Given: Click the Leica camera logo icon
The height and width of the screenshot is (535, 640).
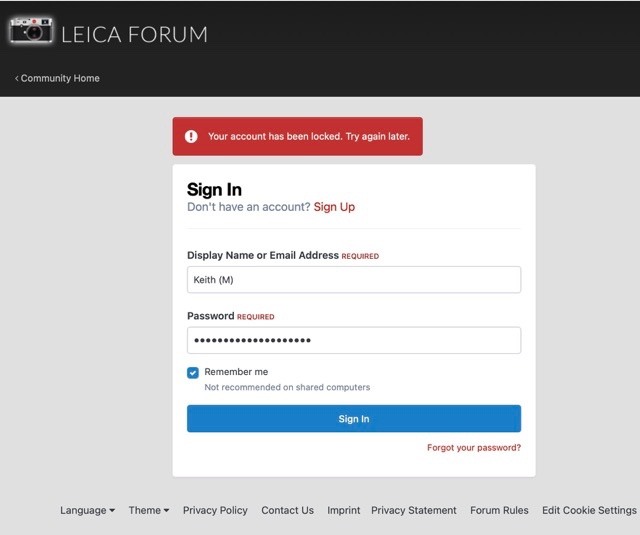Looking at the screenshot, I should (31, 30).
